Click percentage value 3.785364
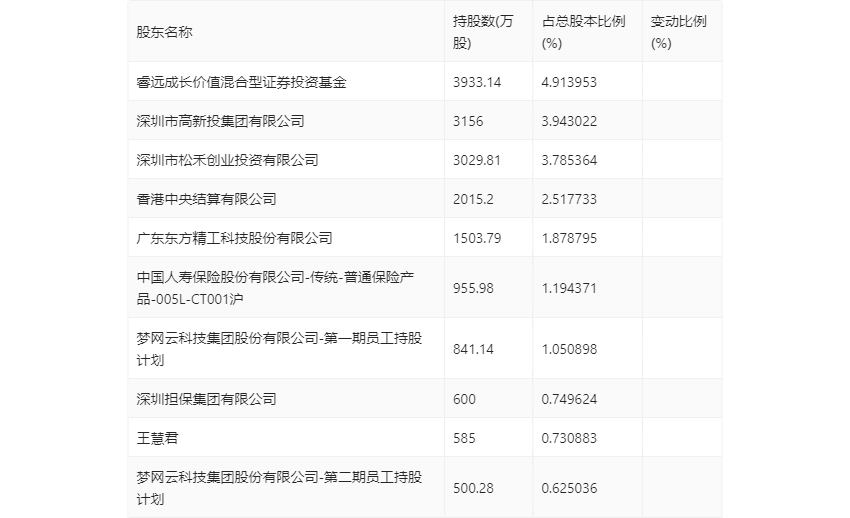This screenshot has height=518, width=850. (x=569, y=160)
